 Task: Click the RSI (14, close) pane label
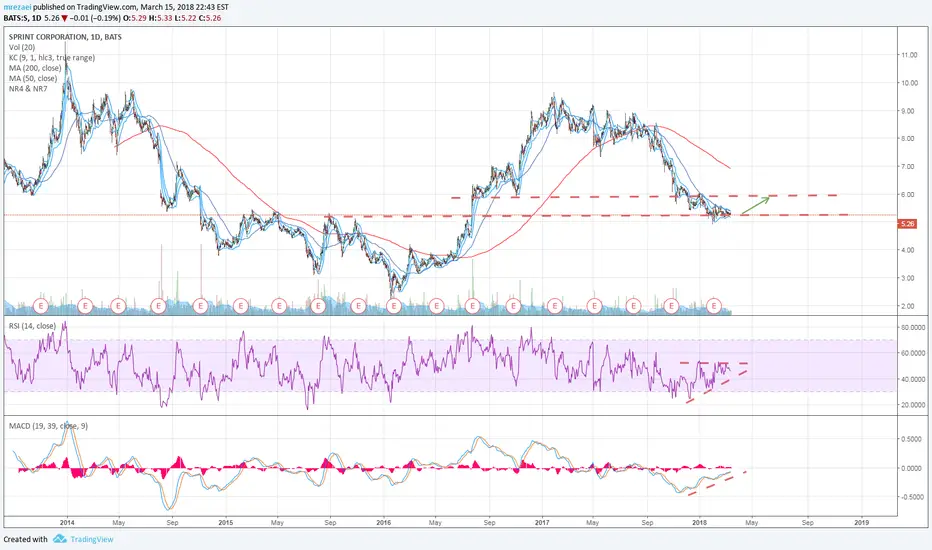coord(32,326)
